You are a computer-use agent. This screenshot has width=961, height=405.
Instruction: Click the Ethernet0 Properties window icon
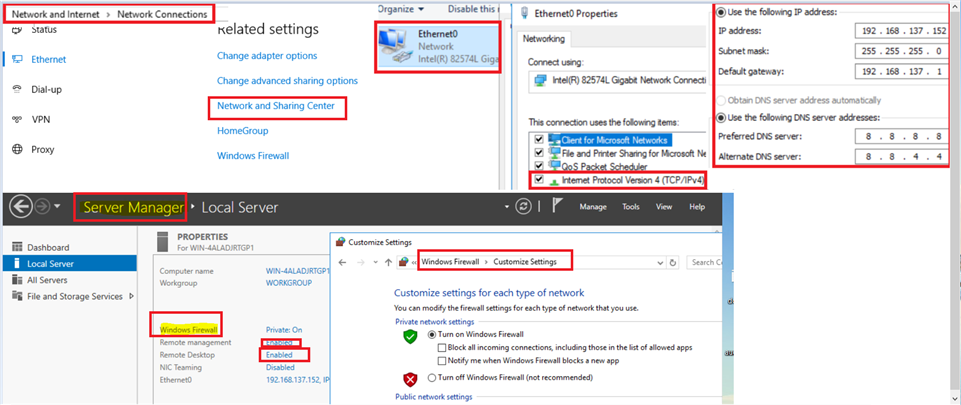[525, 13]
